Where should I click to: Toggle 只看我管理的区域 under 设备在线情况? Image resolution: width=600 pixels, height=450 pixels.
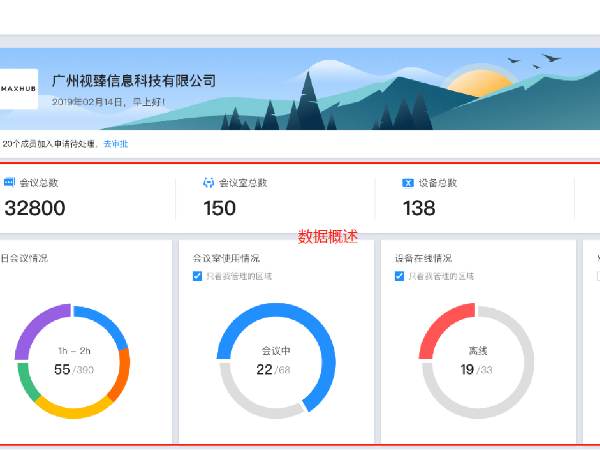coord(401,276)
